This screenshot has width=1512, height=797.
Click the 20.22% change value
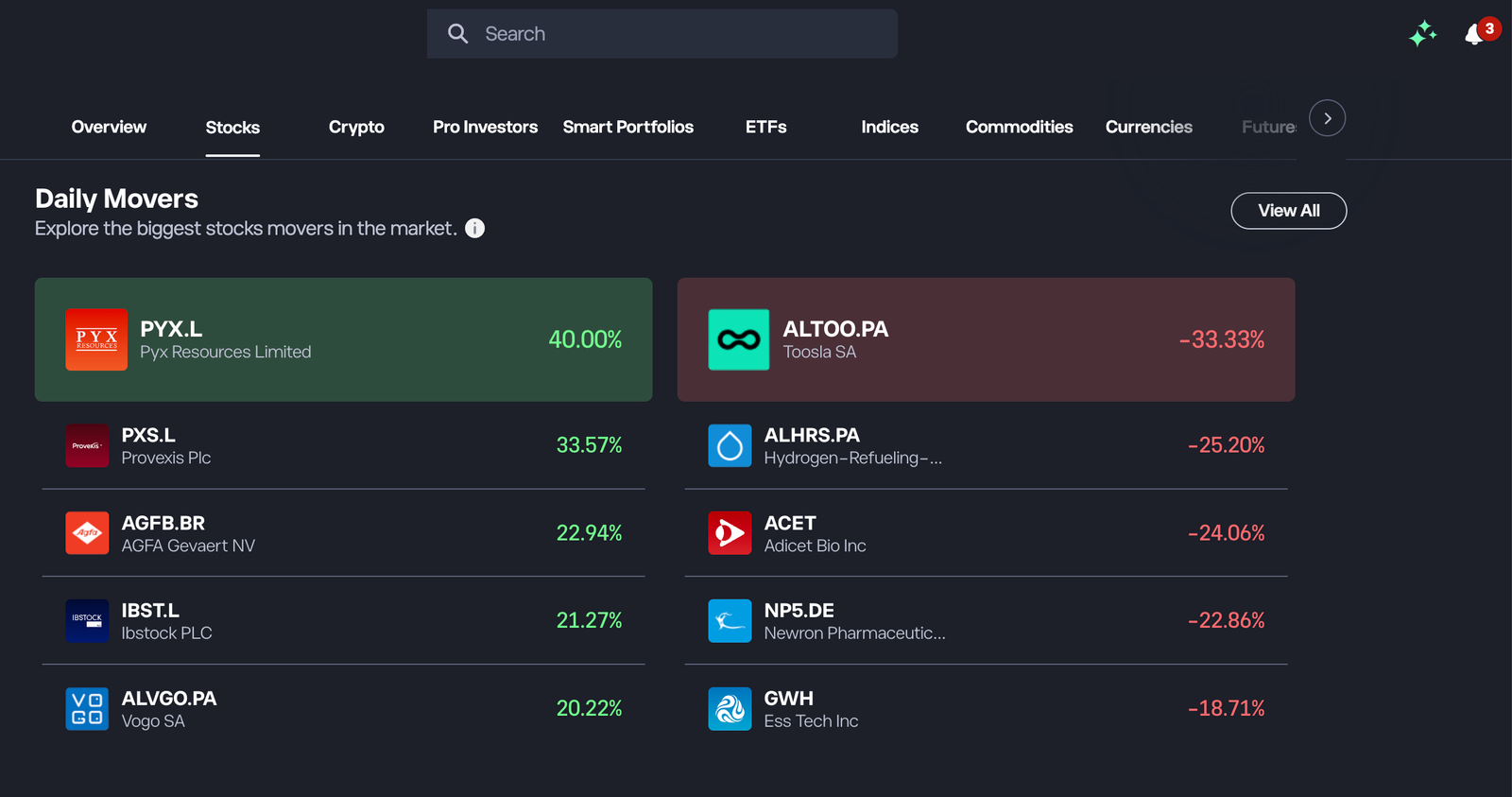589,709
